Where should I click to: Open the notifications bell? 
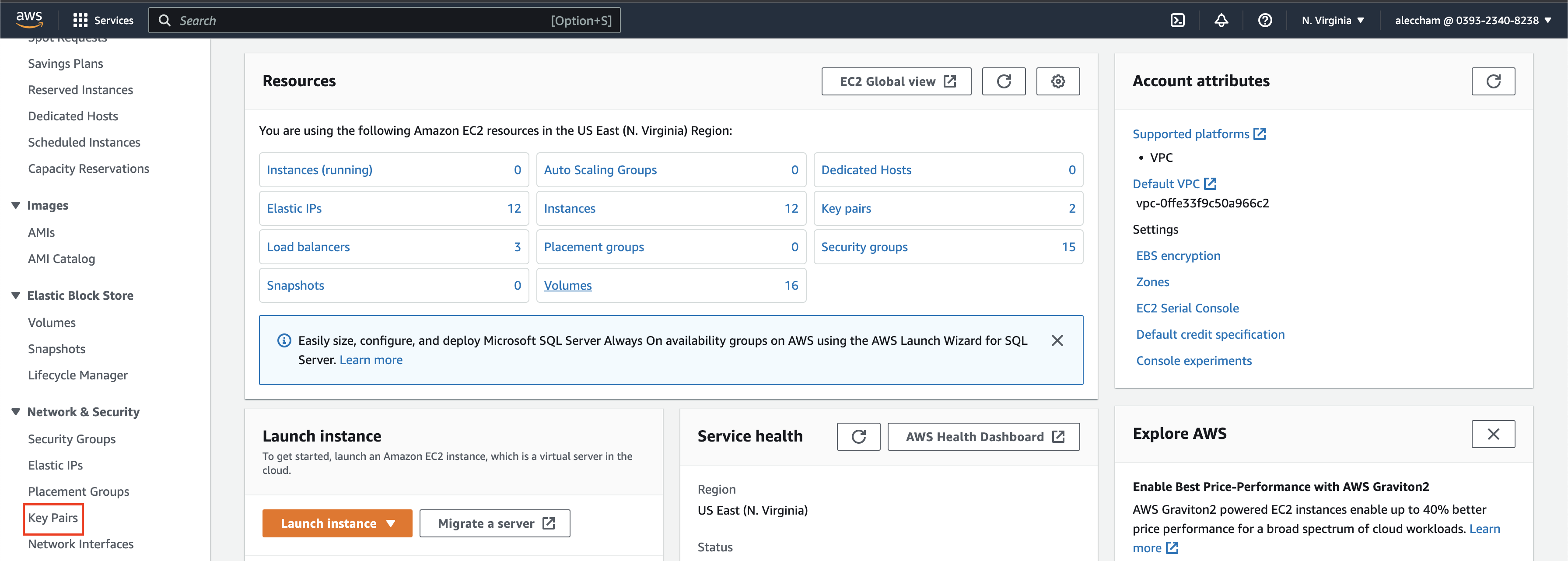[x=1221, y=21]
